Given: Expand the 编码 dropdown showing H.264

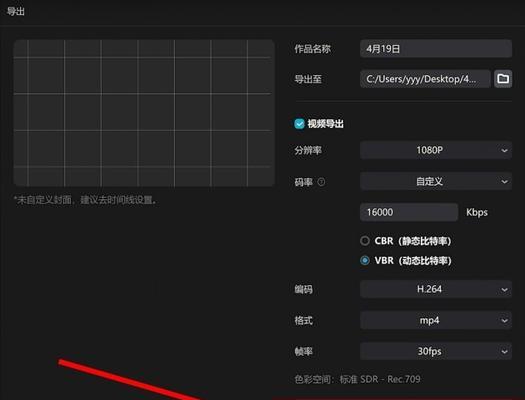Looking at the screenshot, I should (436, 289).
